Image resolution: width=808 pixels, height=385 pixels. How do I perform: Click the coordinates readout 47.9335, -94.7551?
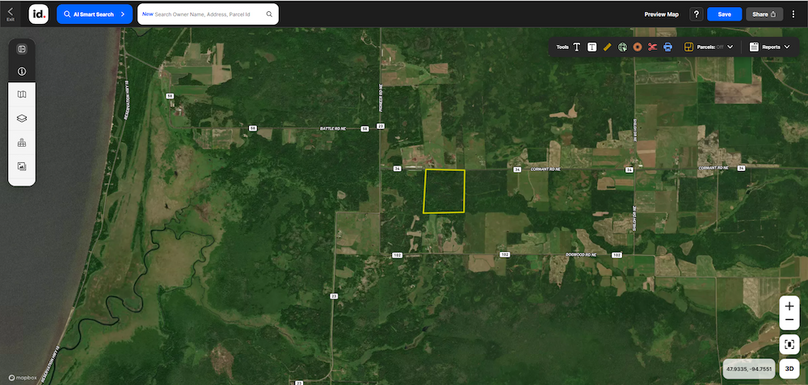pos(749,369)
